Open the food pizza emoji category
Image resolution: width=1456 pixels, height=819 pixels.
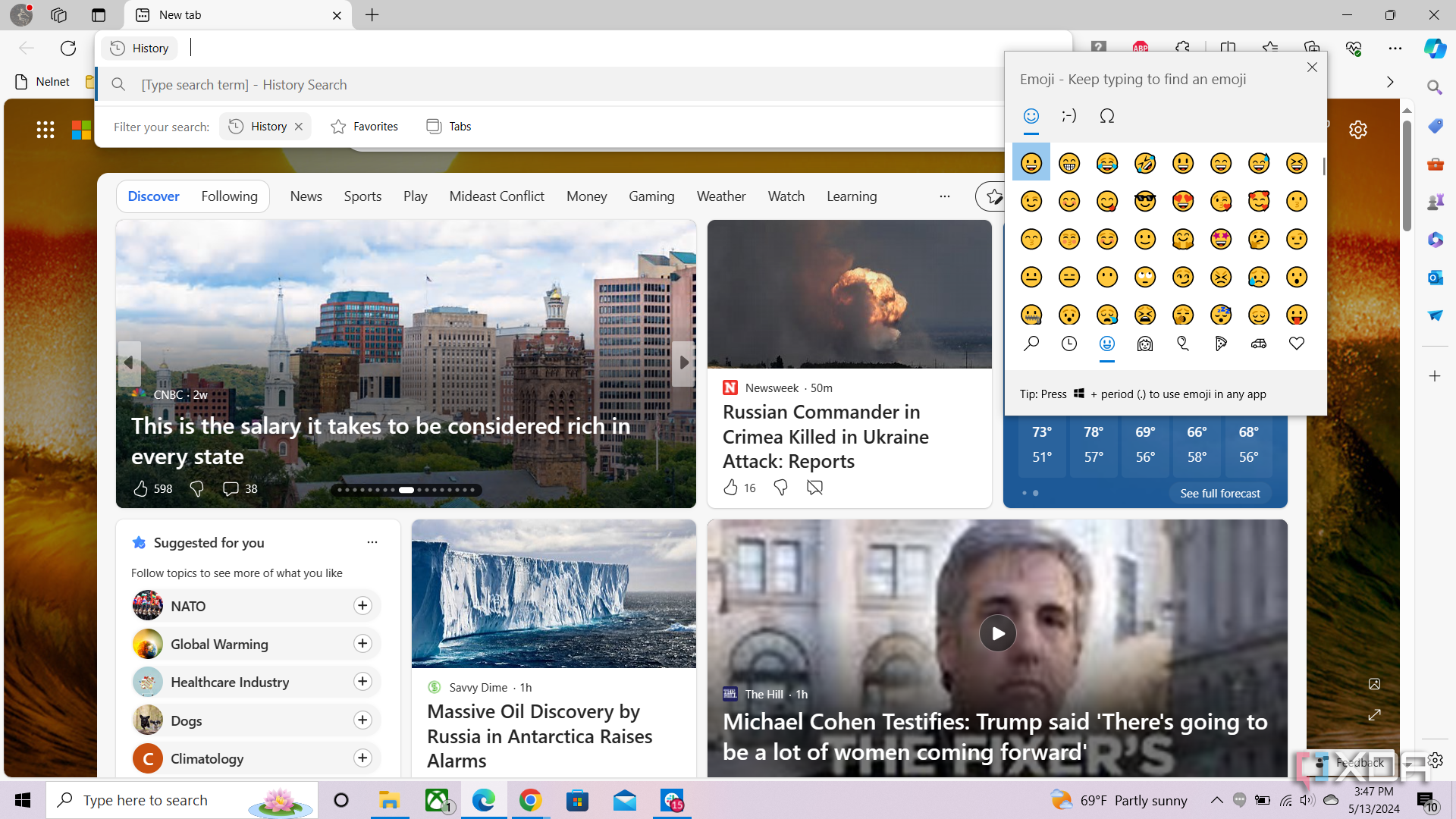point(1221,344)
